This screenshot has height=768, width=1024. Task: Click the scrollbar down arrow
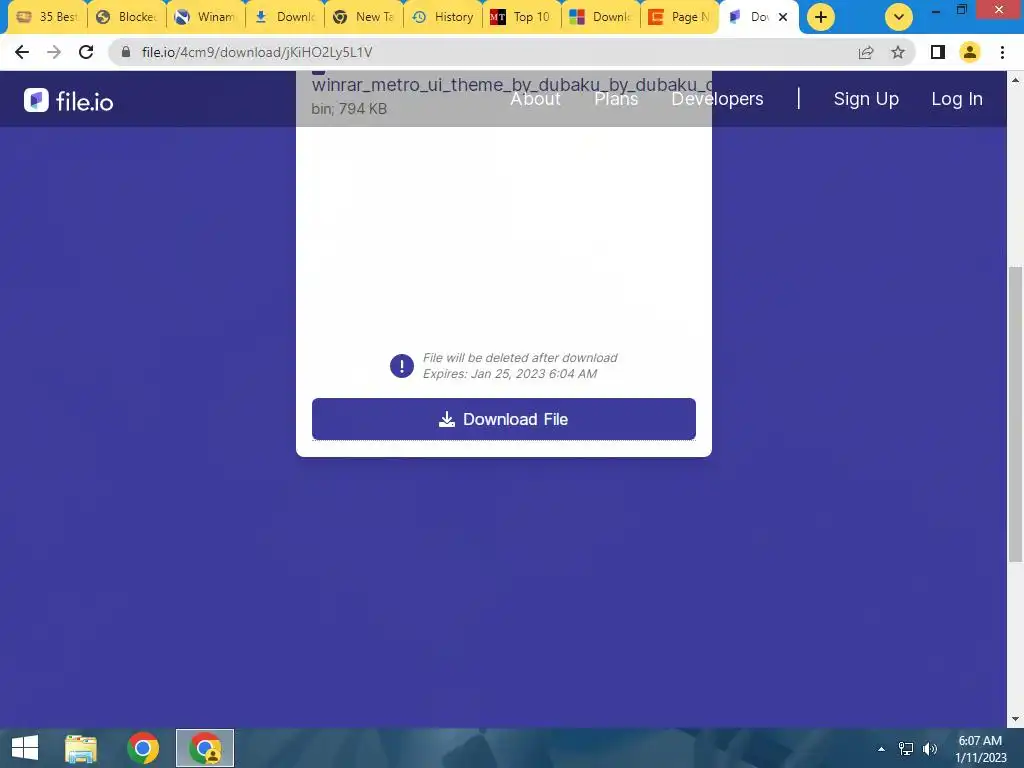coord(1015,719)
